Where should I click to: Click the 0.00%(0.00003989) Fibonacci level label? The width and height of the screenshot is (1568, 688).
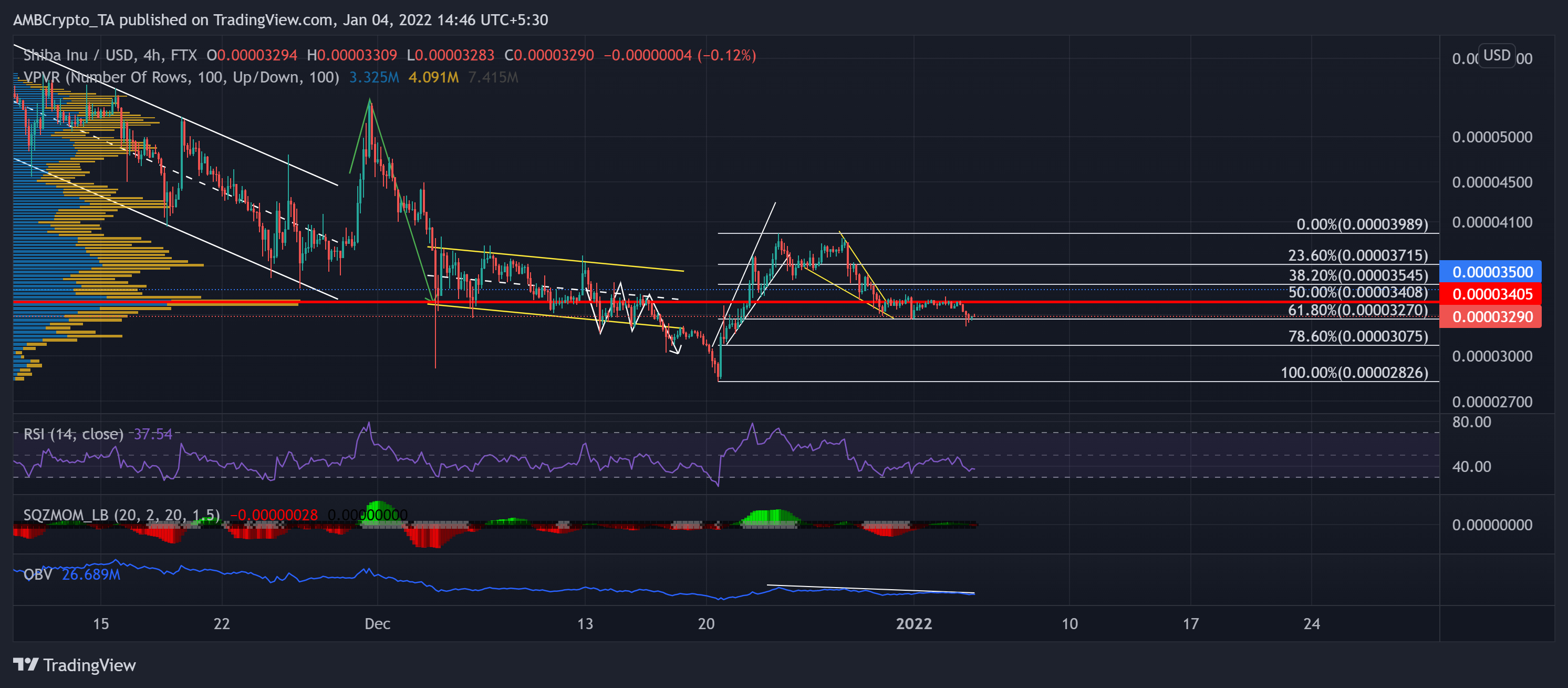pyautogui.click(x=1362, y=224)
